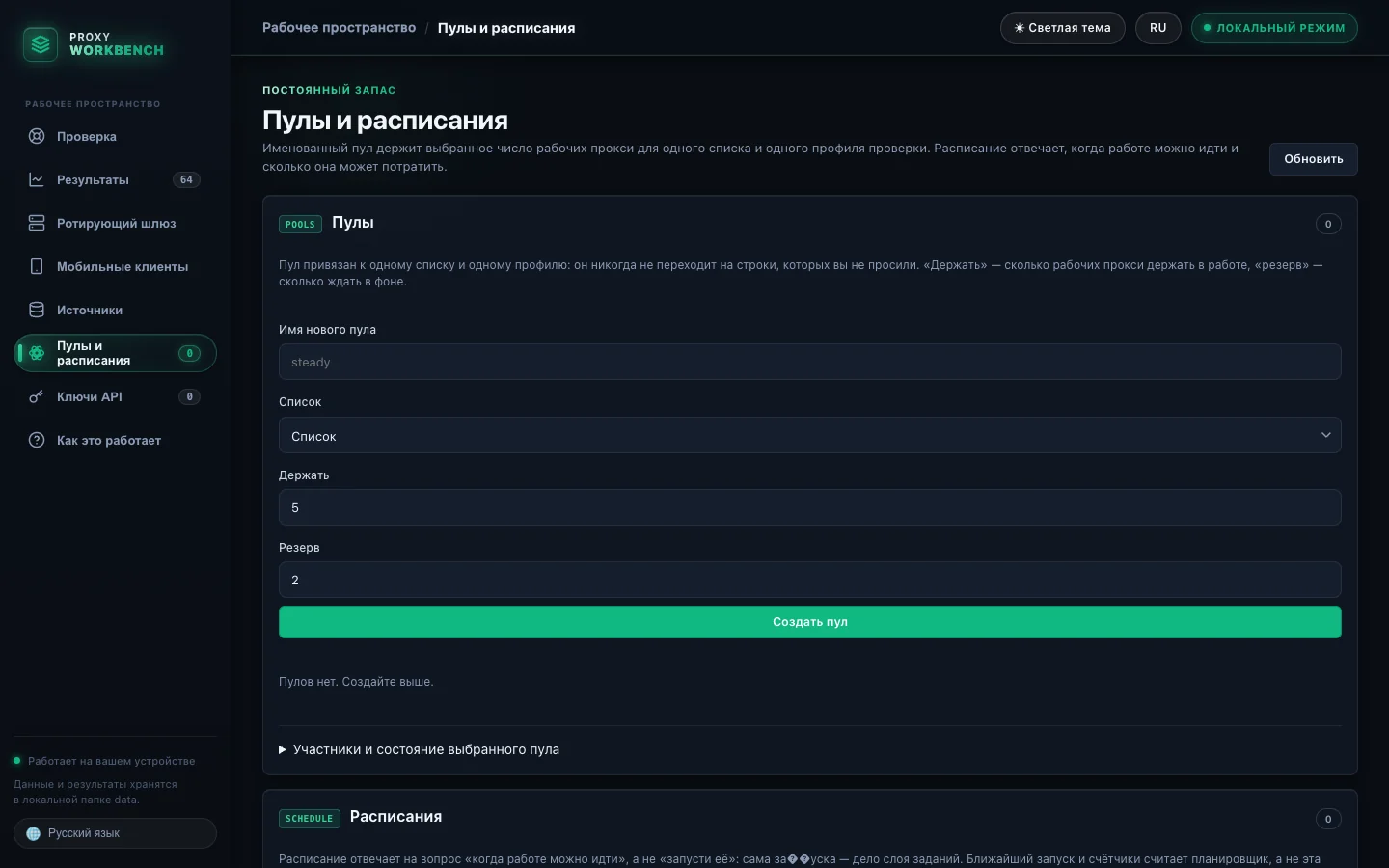Click the count badge in Расписания header
Viewport: 1389px width, 868px height.
click(1328, 819)
